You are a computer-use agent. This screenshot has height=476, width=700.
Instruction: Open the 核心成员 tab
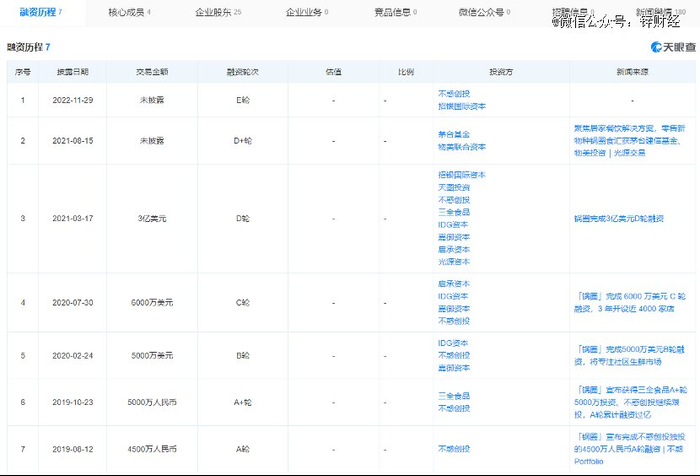129,12
